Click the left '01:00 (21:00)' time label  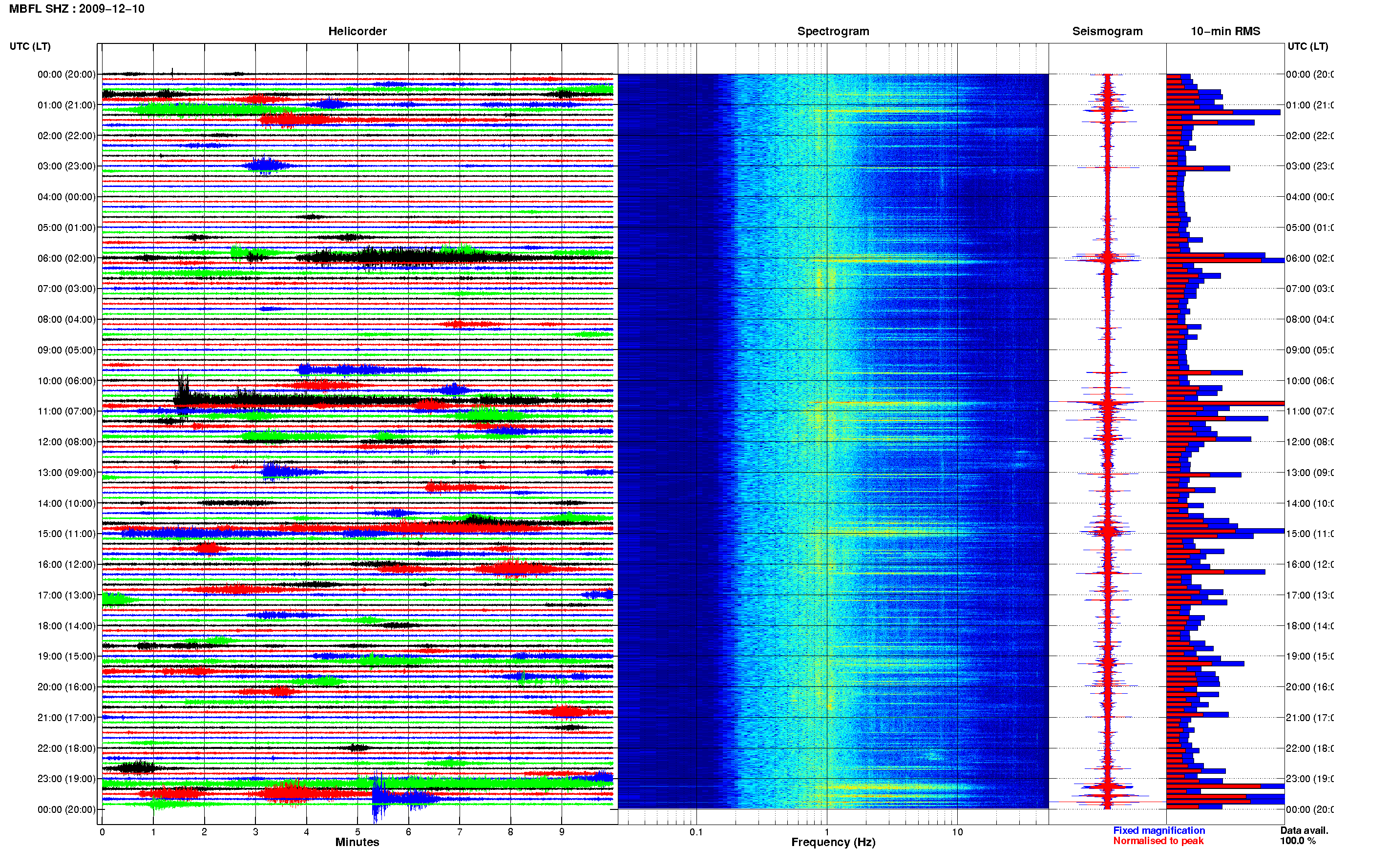[66, 105]
